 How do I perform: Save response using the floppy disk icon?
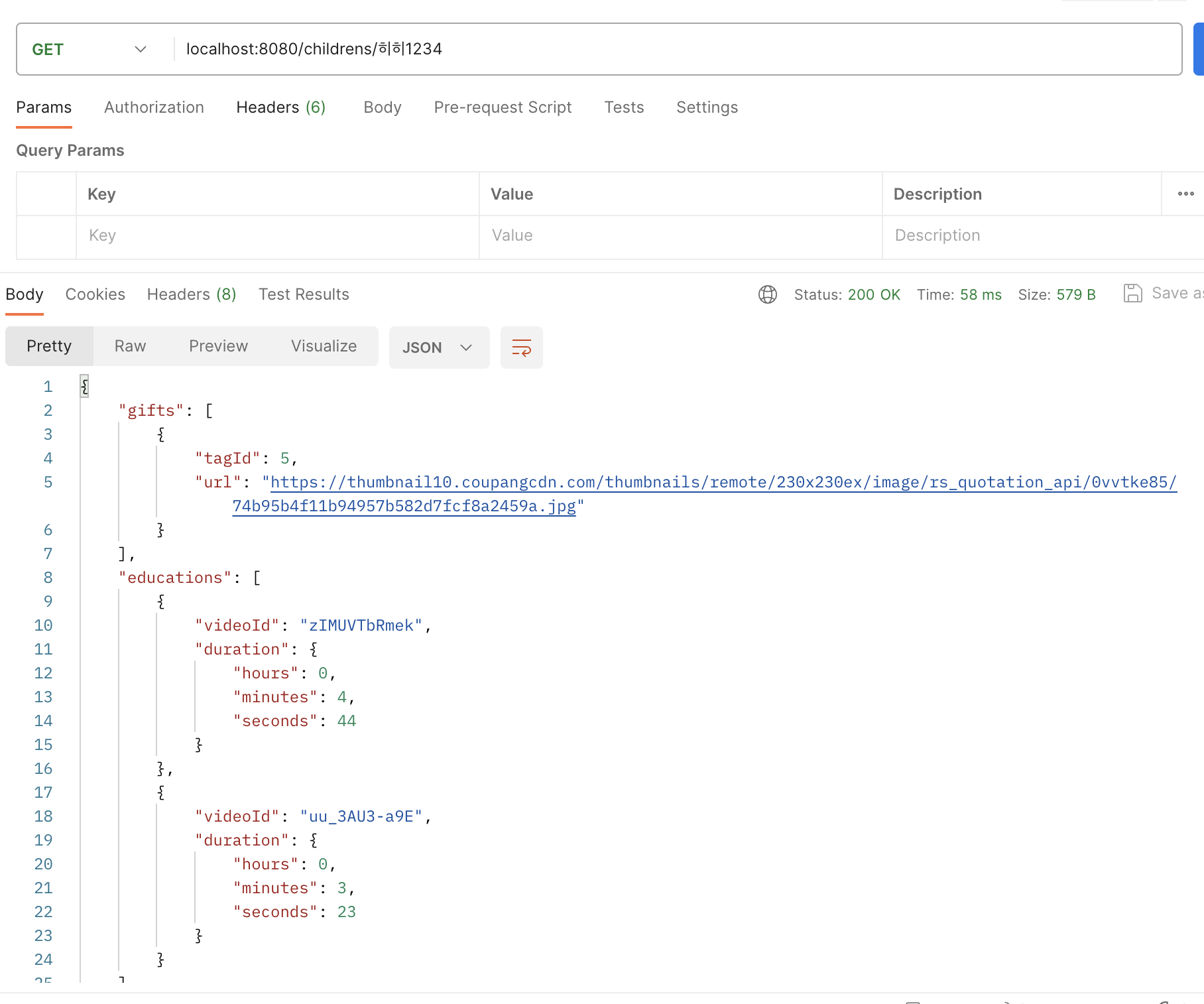pos(1134,292)
